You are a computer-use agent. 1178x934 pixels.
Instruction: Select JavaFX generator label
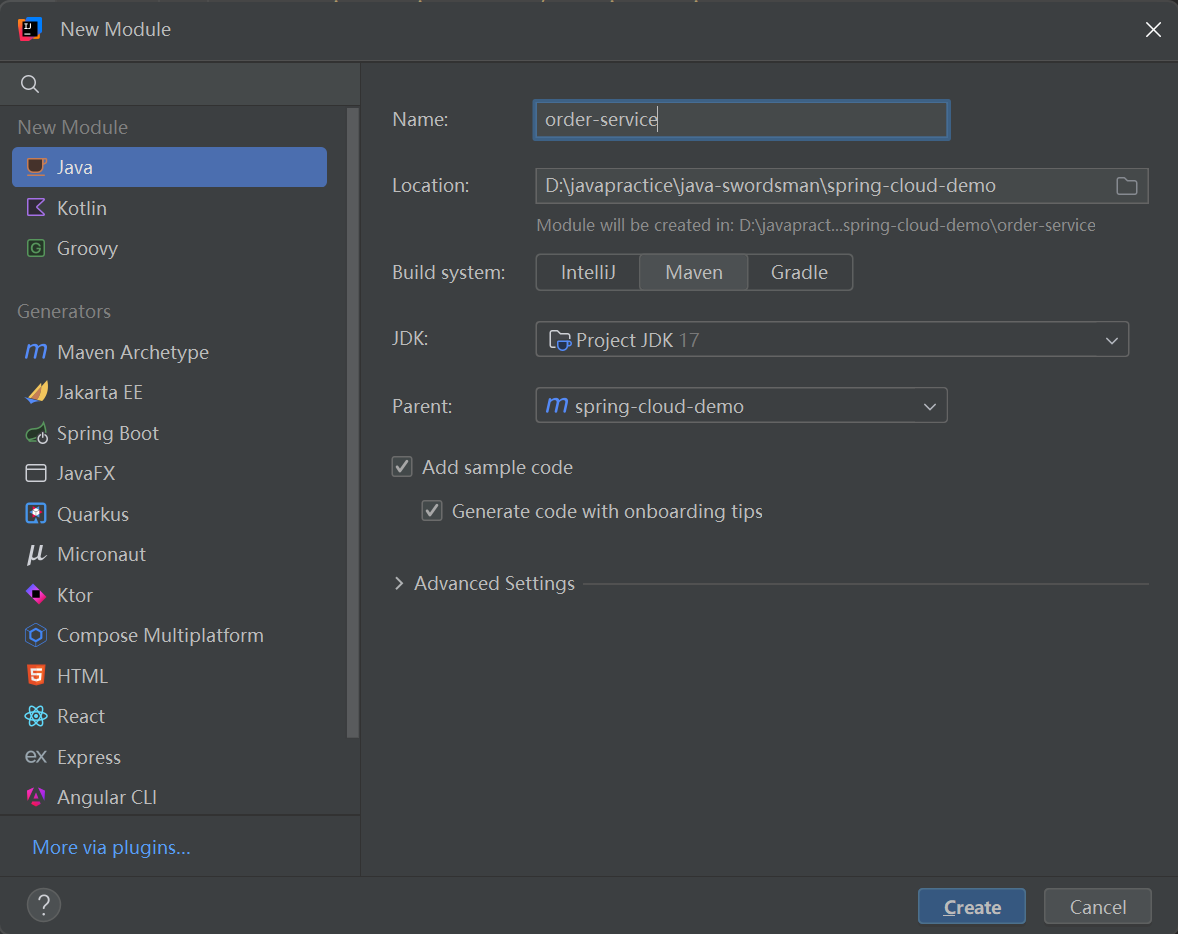pyautogui.click(x=86, y=473)
